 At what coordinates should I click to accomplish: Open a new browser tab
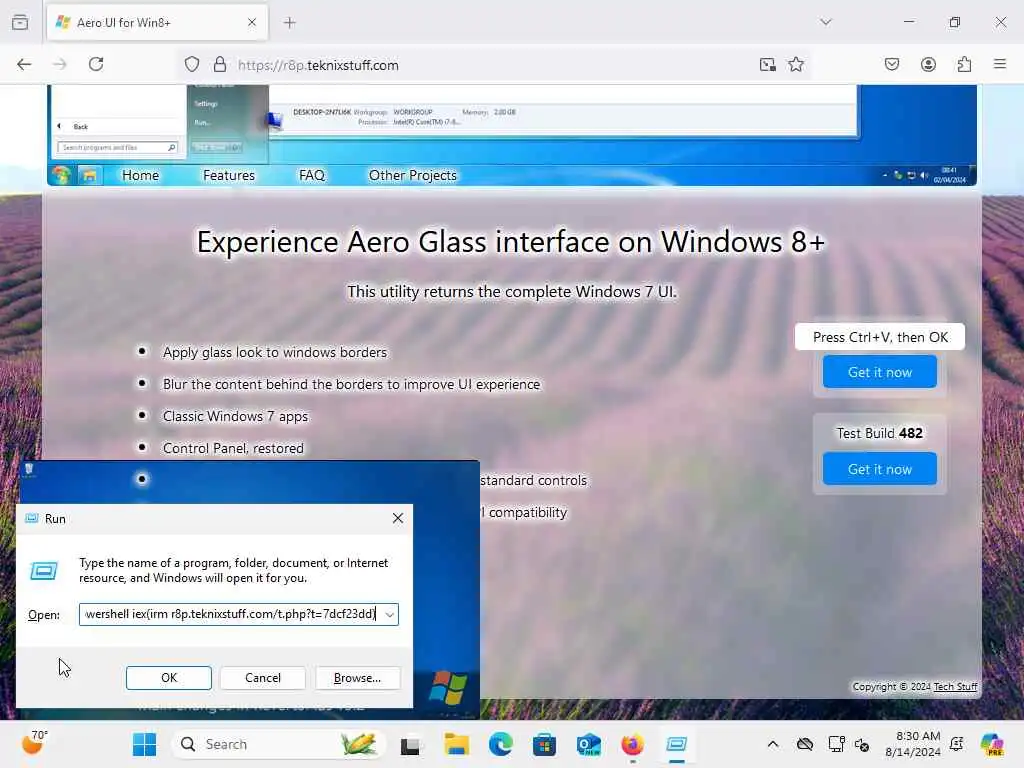(289, 23)
